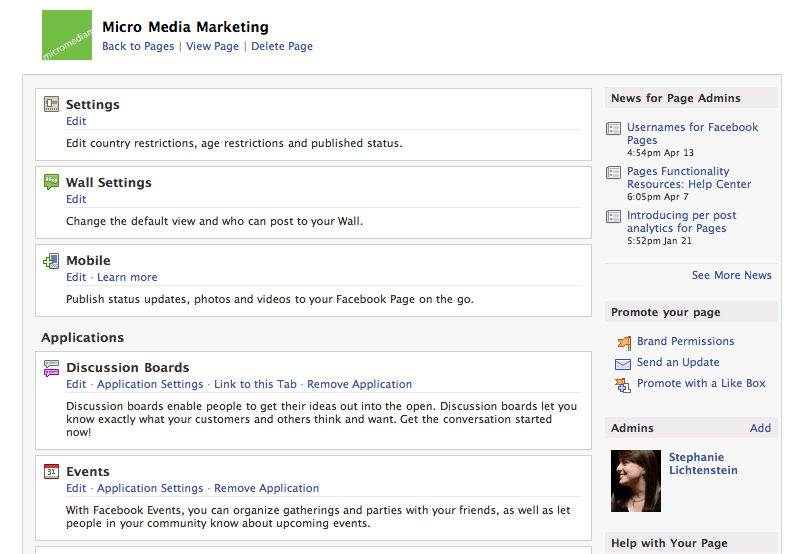This screenshot has height=554, width=794.
Task: Go Back to Pages
Action: [x=138, y=46]
